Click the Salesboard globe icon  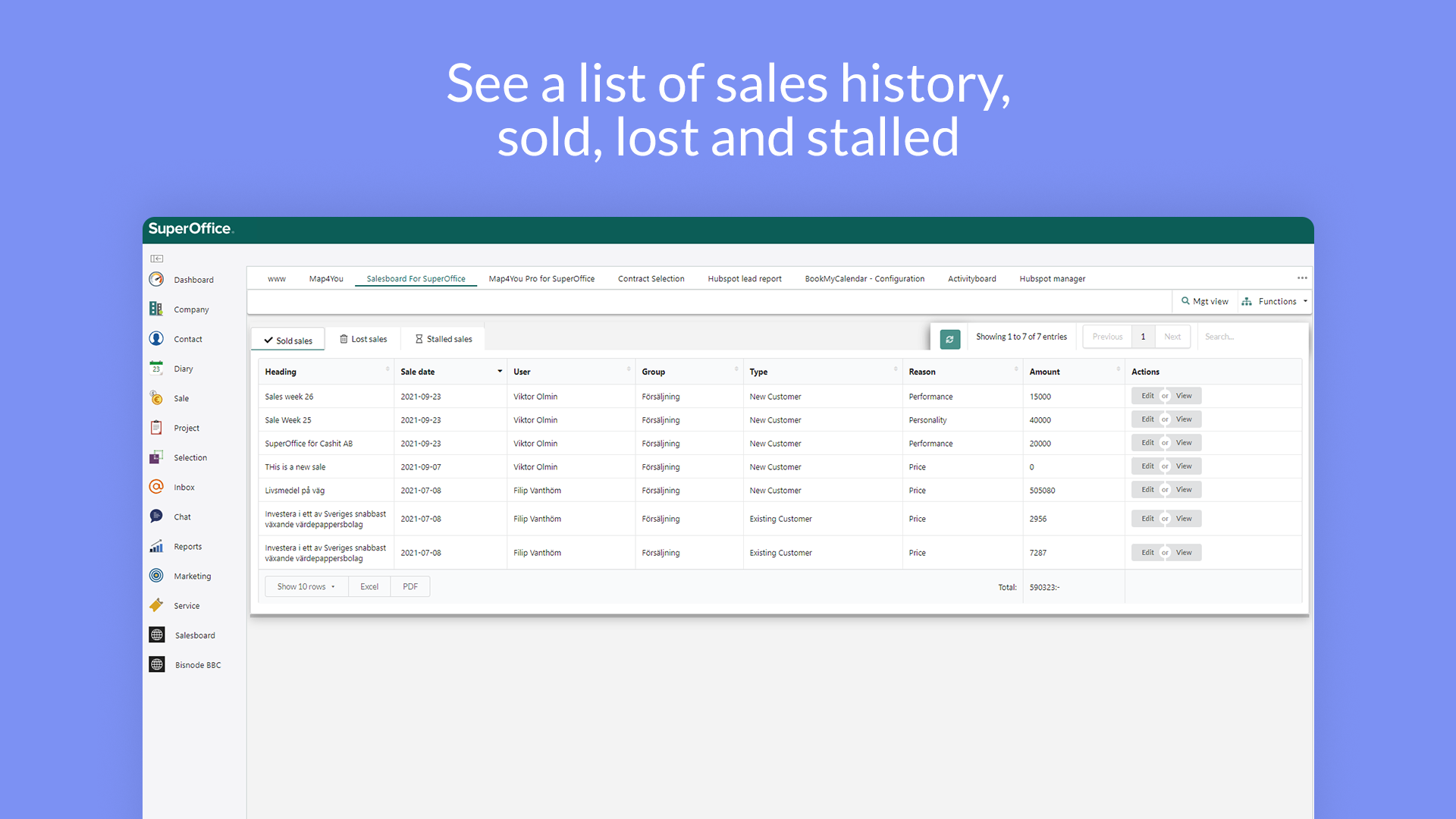pos(157,635)
